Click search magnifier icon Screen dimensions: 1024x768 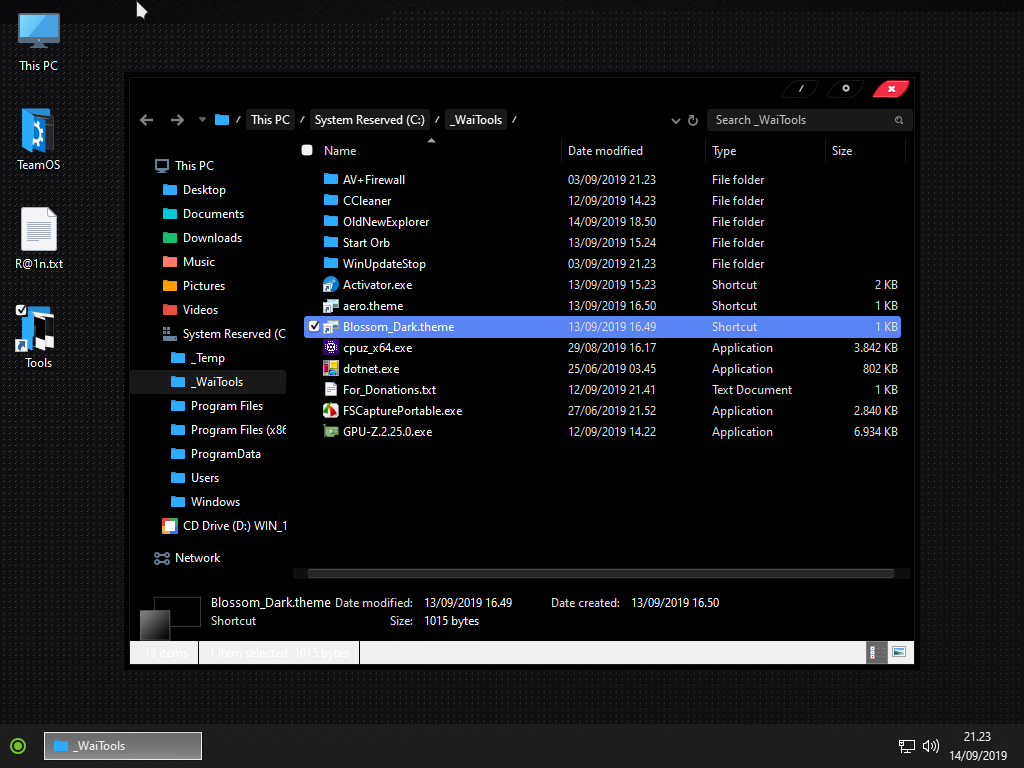coord(899,120)
